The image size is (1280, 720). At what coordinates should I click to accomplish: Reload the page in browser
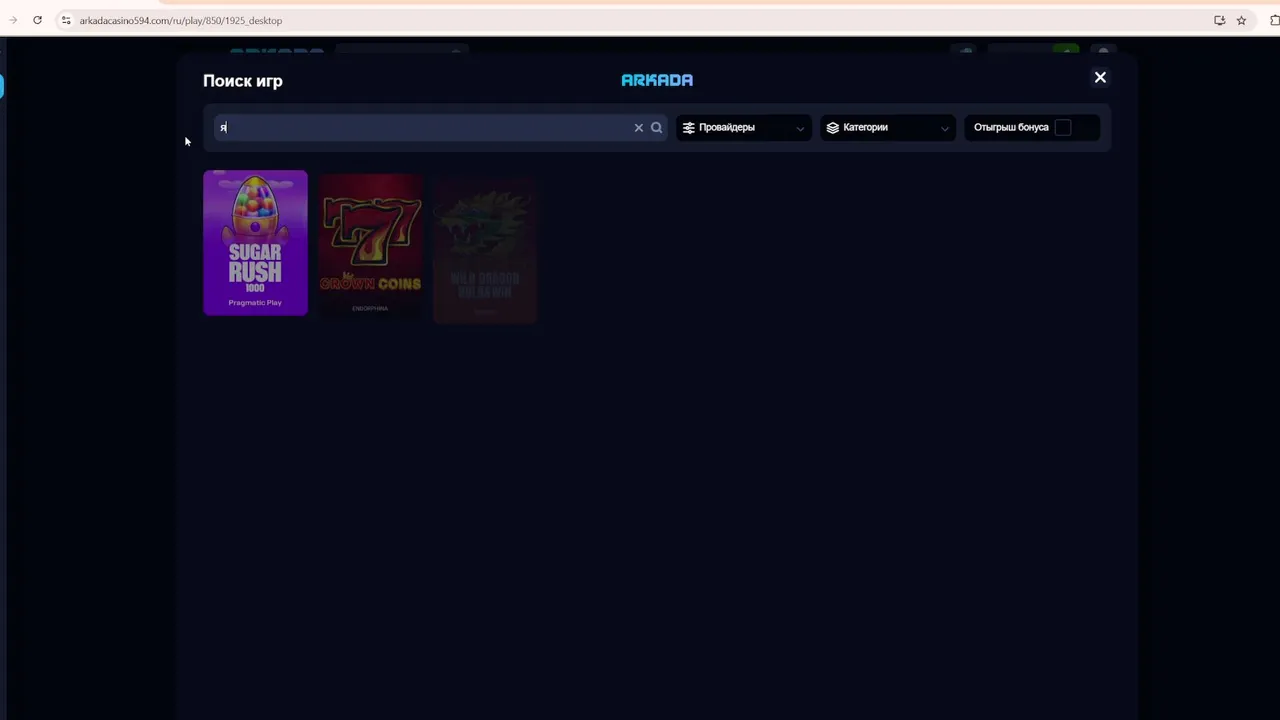[x=37, y=20]
